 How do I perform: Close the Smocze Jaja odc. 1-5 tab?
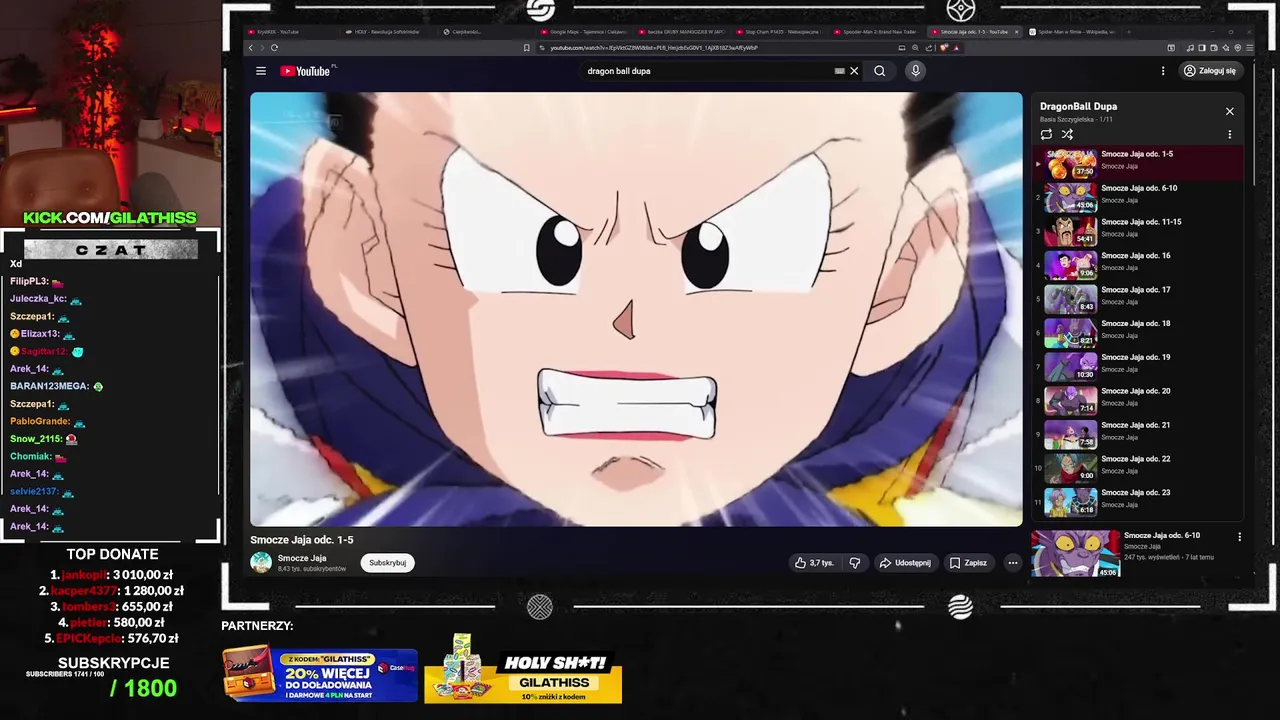tap(1017, 32)
